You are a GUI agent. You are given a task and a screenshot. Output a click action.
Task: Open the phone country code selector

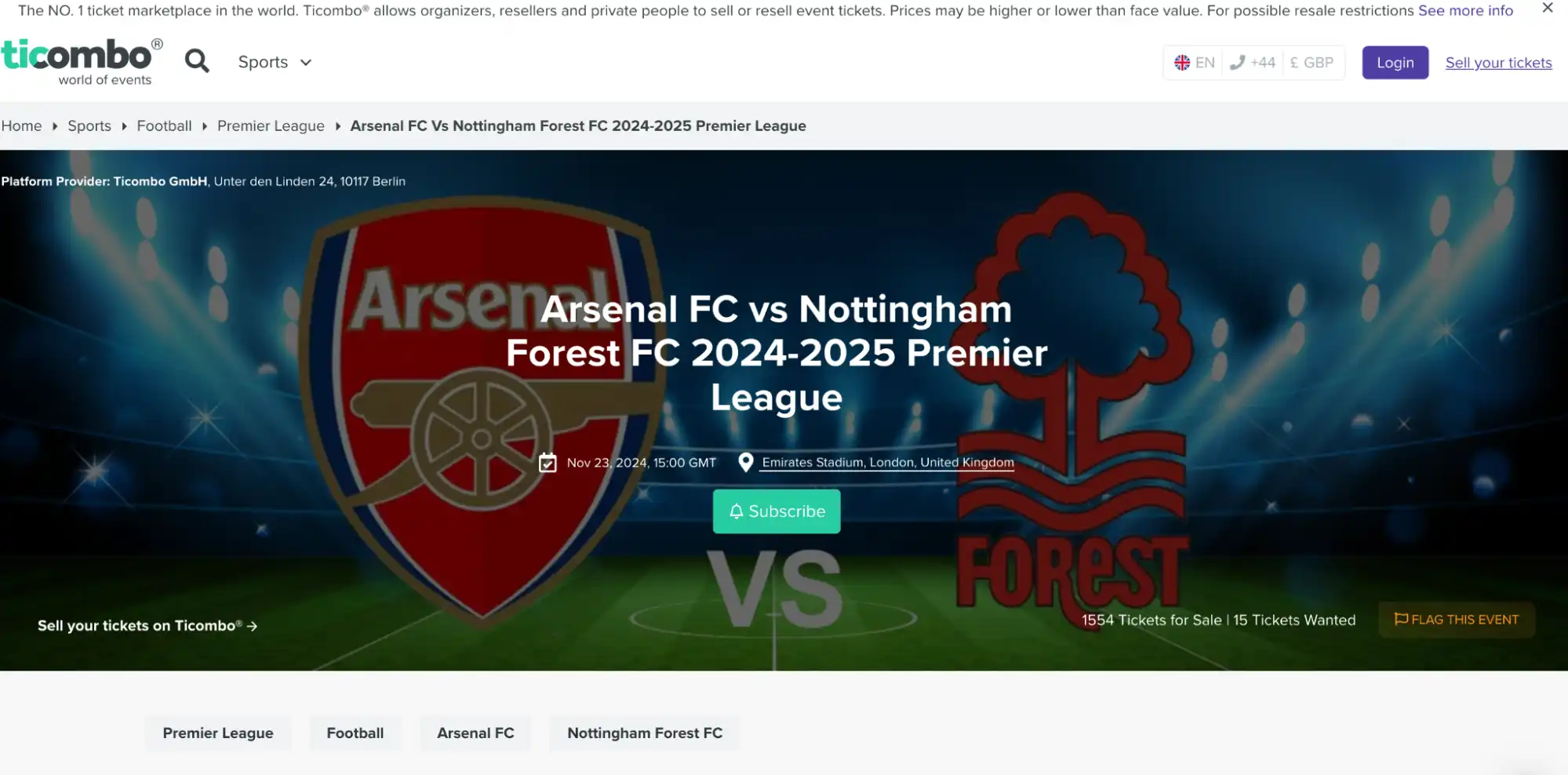pos(1253,62)
